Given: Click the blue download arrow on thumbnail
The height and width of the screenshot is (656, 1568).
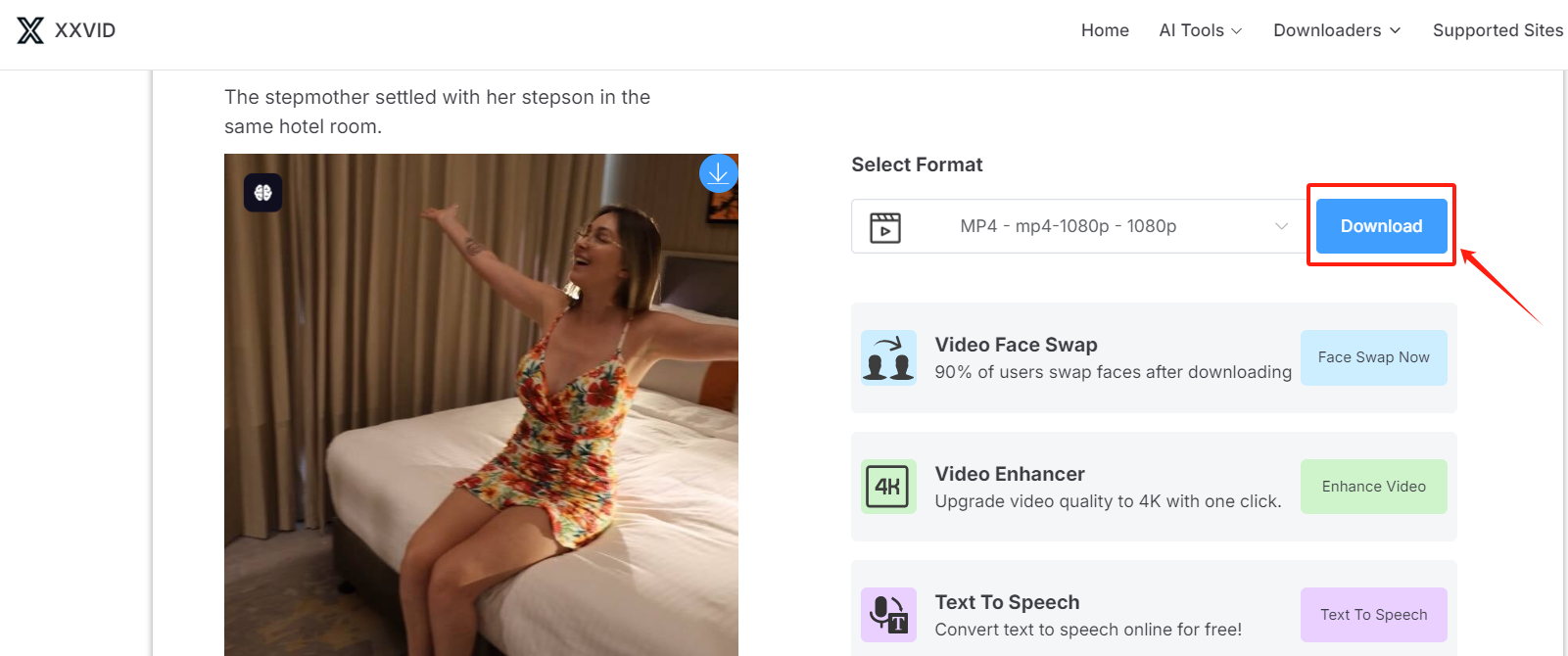Looking at the screenshot, I should [718, 173].
